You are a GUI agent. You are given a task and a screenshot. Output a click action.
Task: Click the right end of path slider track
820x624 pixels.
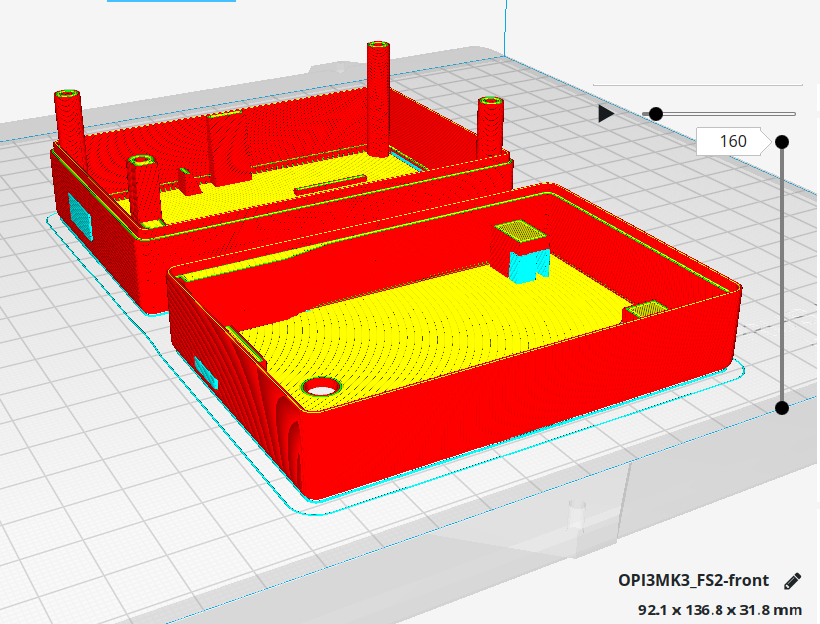point(794,114)
